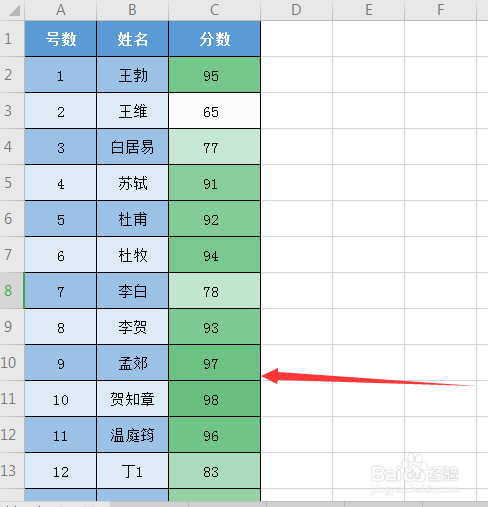Click score cell 98

[x=215, y=399]
